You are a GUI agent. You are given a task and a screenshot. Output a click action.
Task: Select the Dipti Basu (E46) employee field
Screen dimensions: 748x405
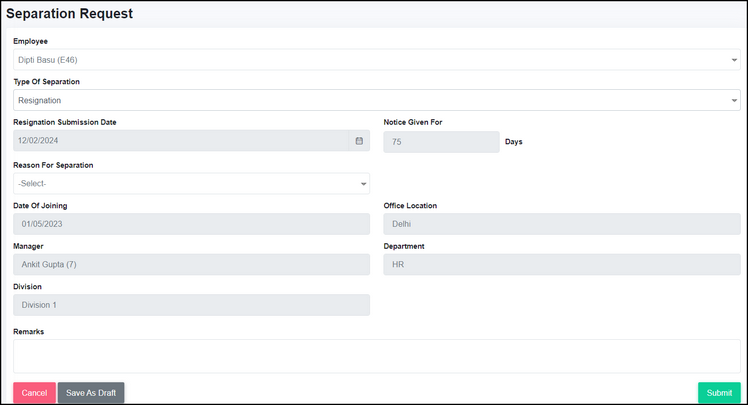(377, 60)
